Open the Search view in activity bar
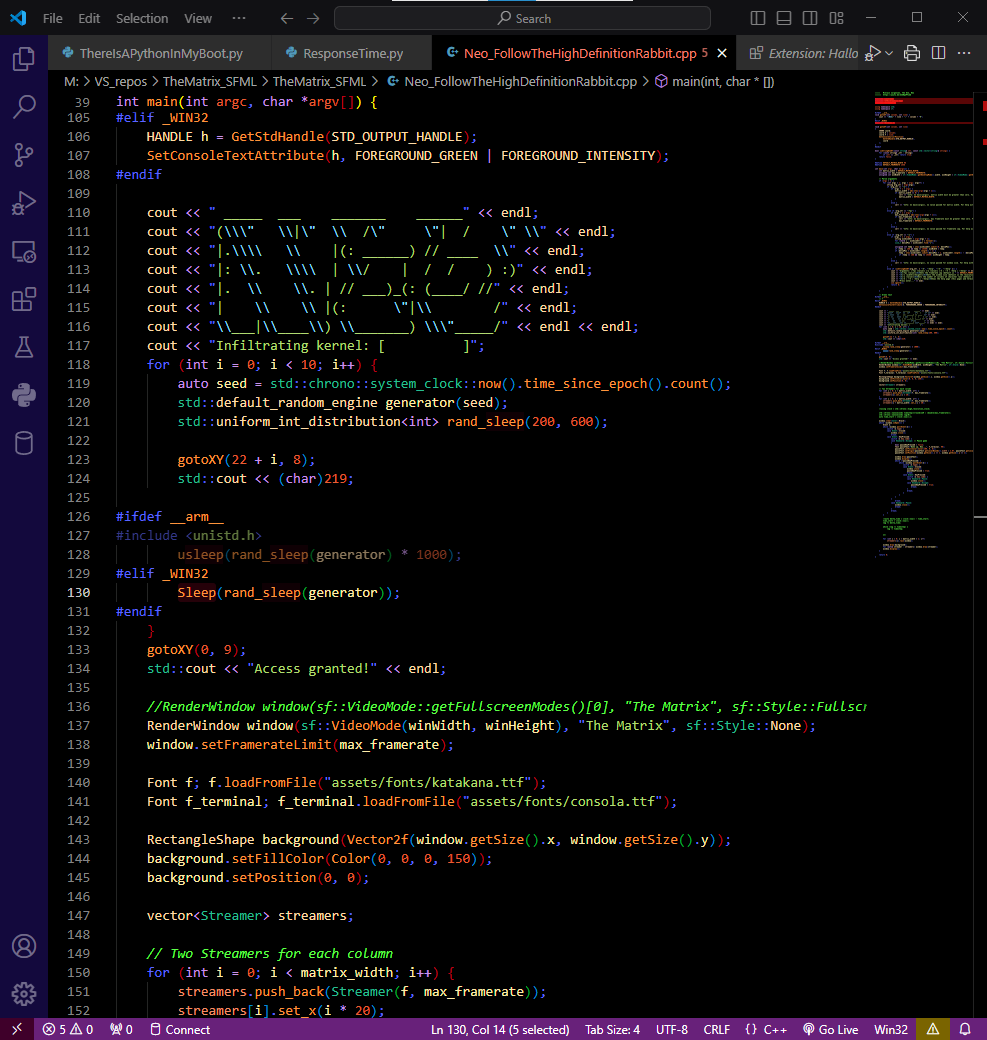Screen dimensions: 987x1040 [x=24, y=107]
